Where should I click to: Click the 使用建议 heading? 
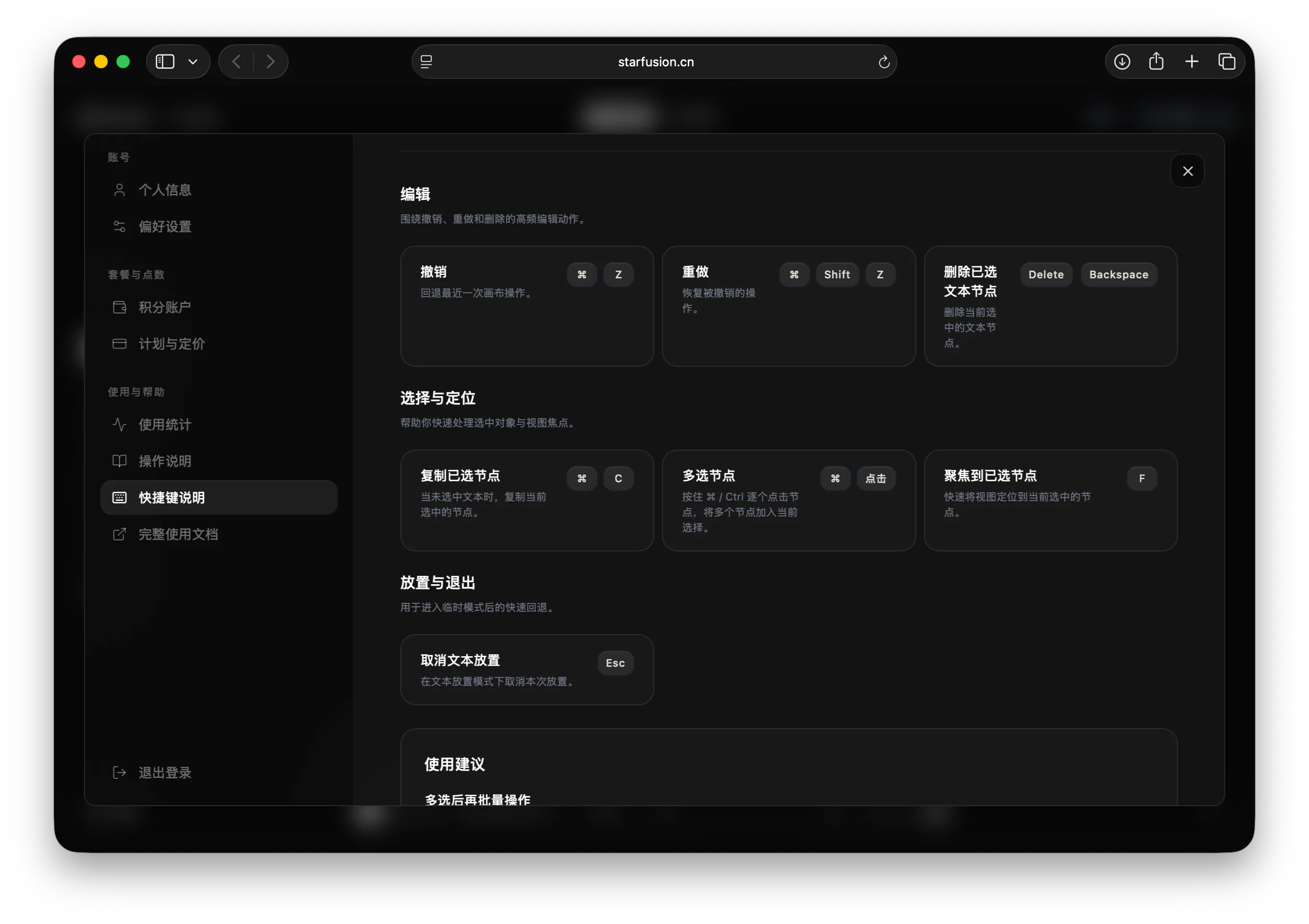(454, 764)
